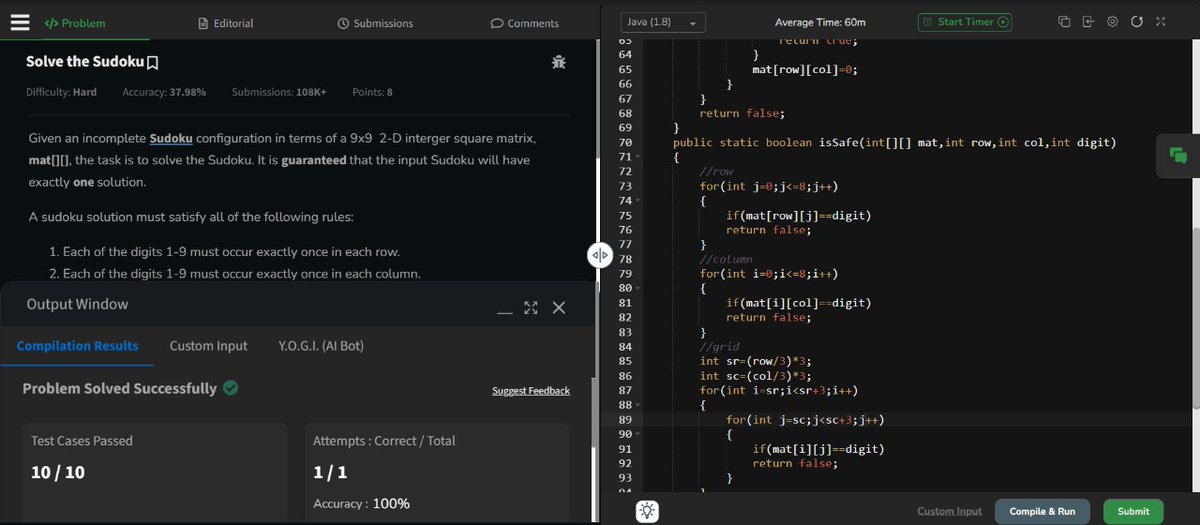Click the Start Timer button
Viewport: 1200px width, 525px height.
(x=965, y=22)
